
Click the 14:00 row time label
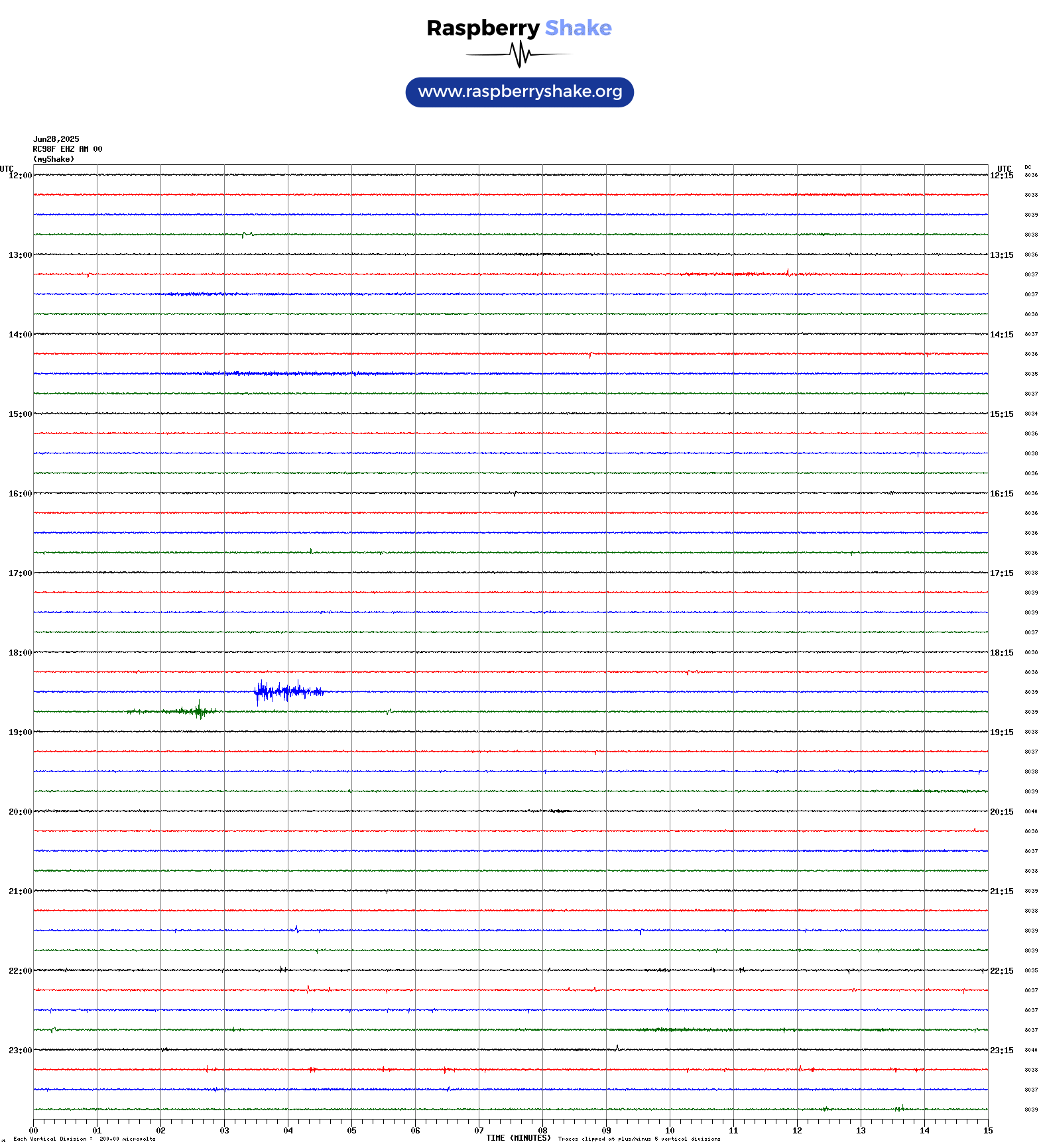pyautogui.click(x=20, y=335)
